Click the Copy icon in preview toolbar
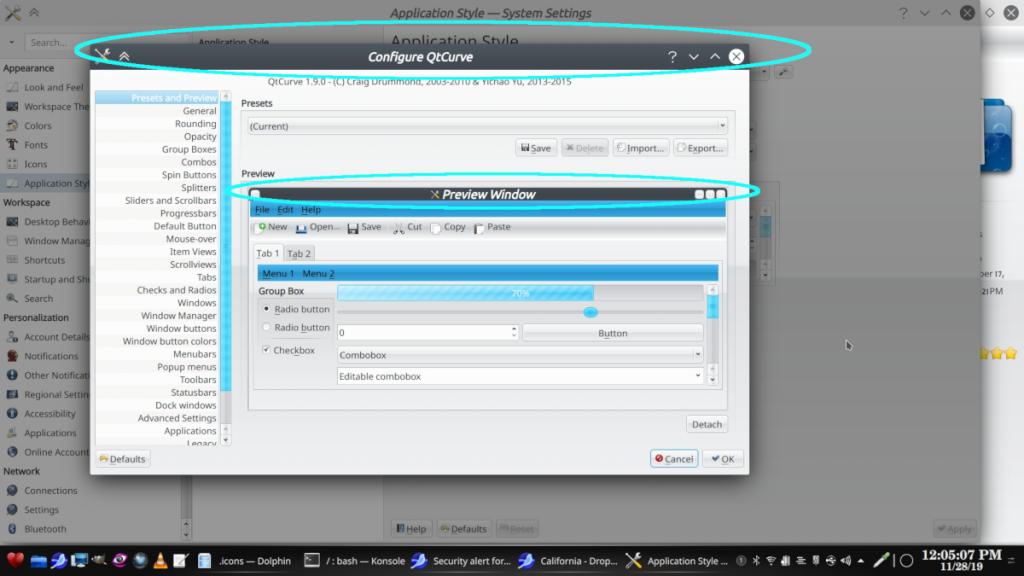The width and height of the screenshot is (1024, 576). (x=436, y=228)
